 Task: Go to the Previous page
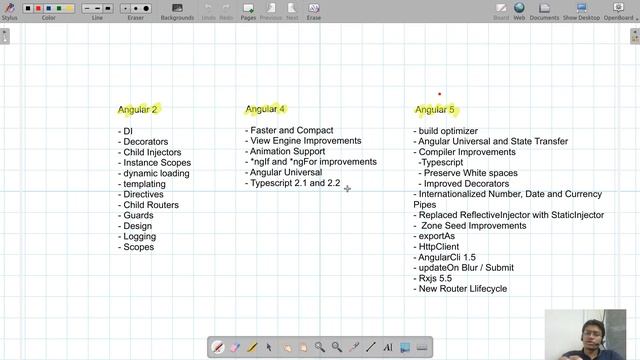pyautogui.click(x=271, y=11)
